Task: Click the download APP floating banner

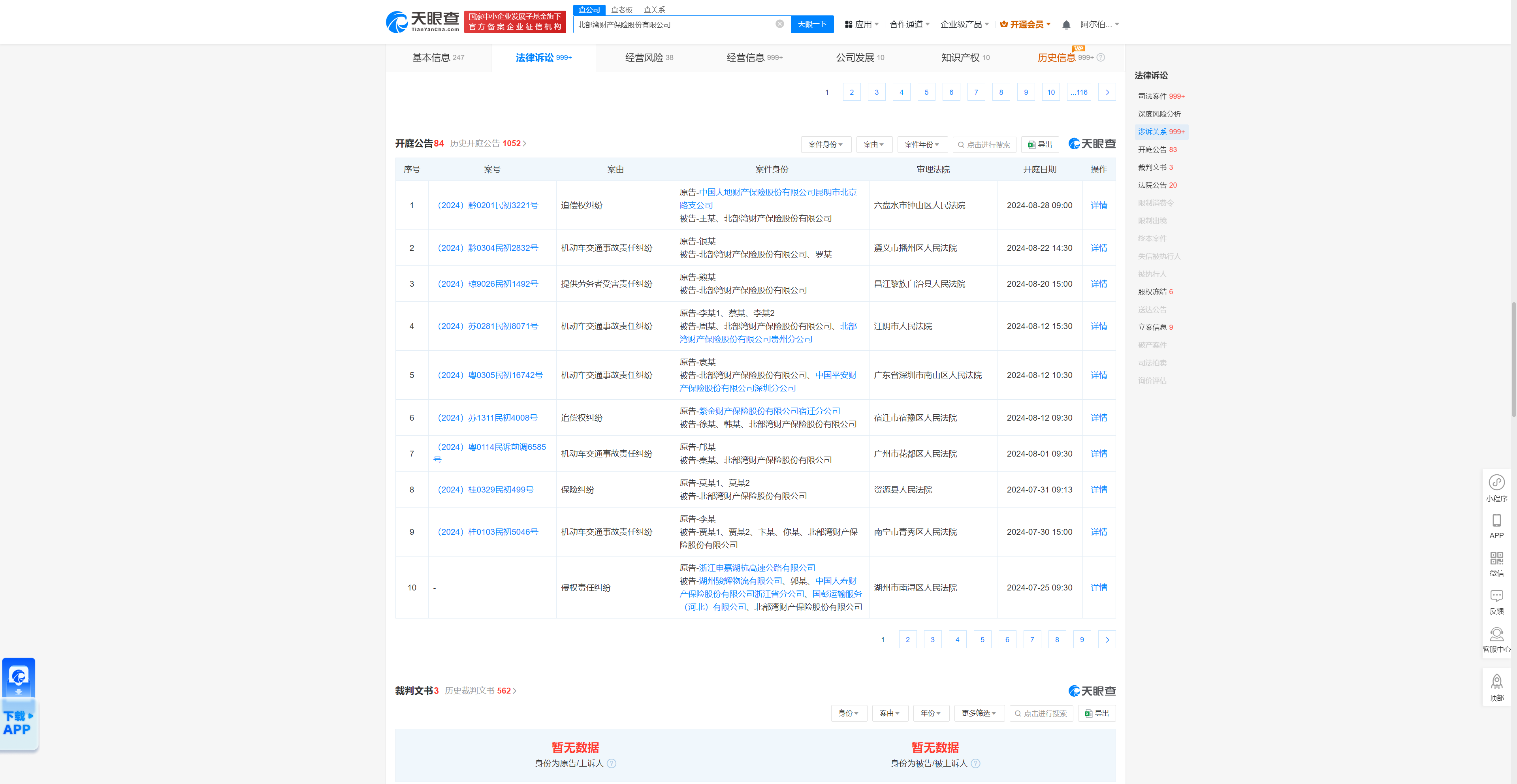Action: click(x=19, y=704)
